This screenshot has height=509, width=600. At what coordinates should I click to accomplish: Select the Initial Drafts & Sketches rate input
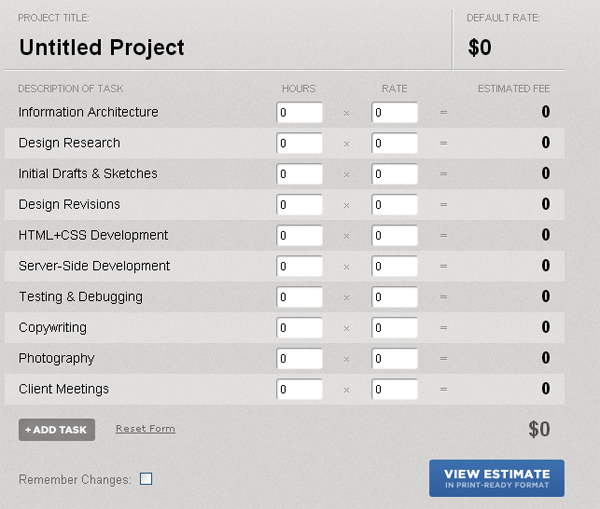[x=394, y=175]
